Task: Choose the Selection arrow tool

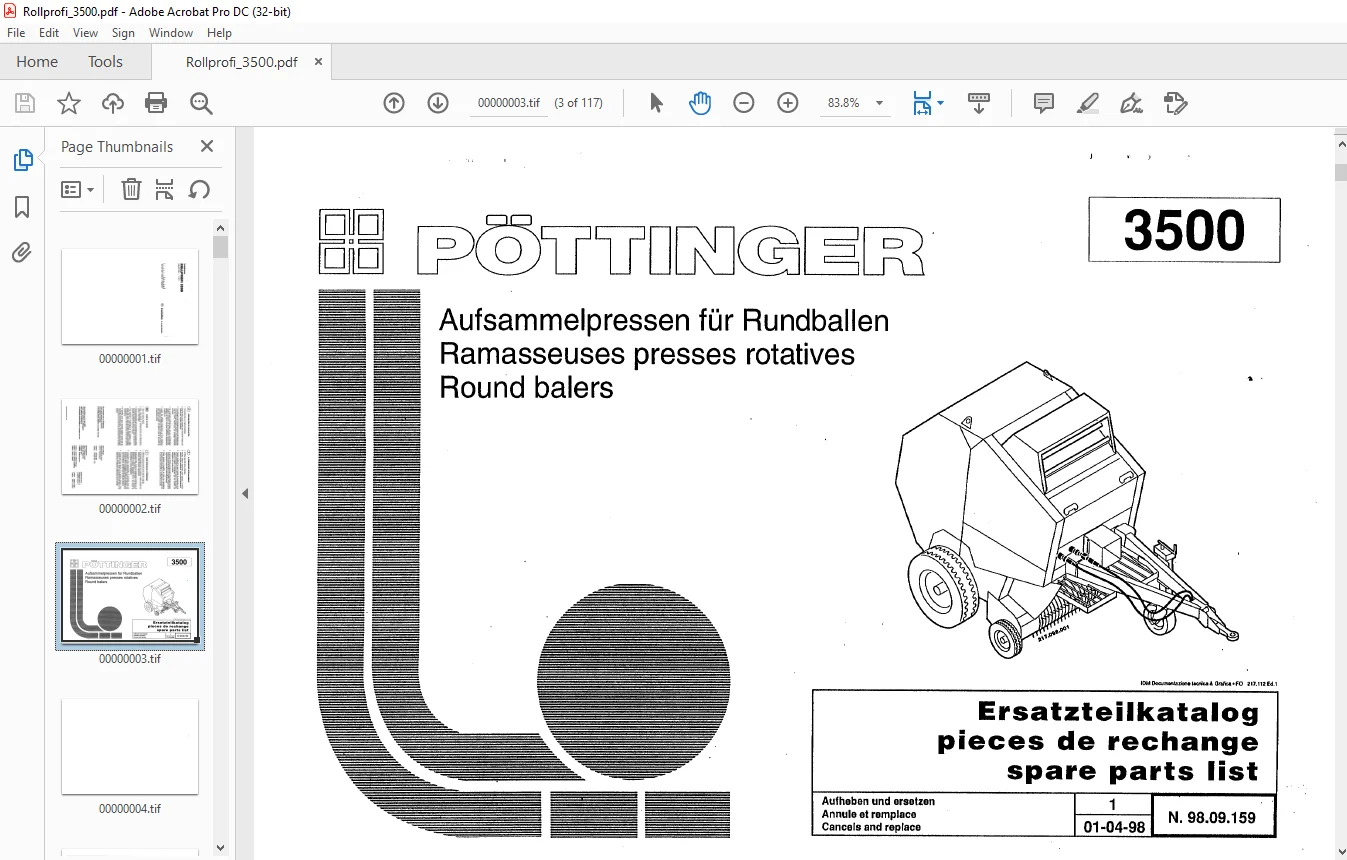Action: point(656,103)
